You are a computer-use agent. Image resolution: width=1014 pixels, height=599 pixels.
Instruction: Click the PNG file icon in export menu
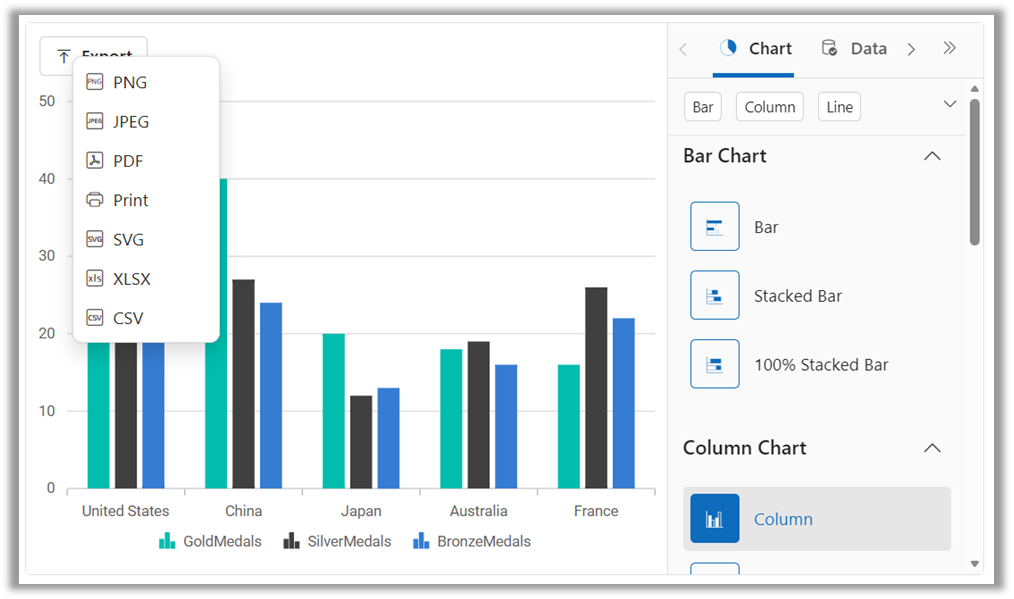tap(94, 82)
